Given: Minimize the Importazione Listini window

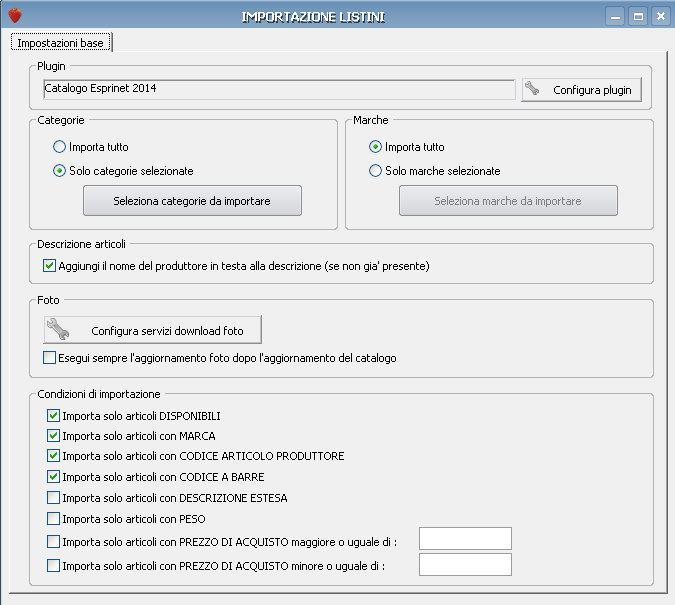Looking at the screenshot, I should click(615, 17).
